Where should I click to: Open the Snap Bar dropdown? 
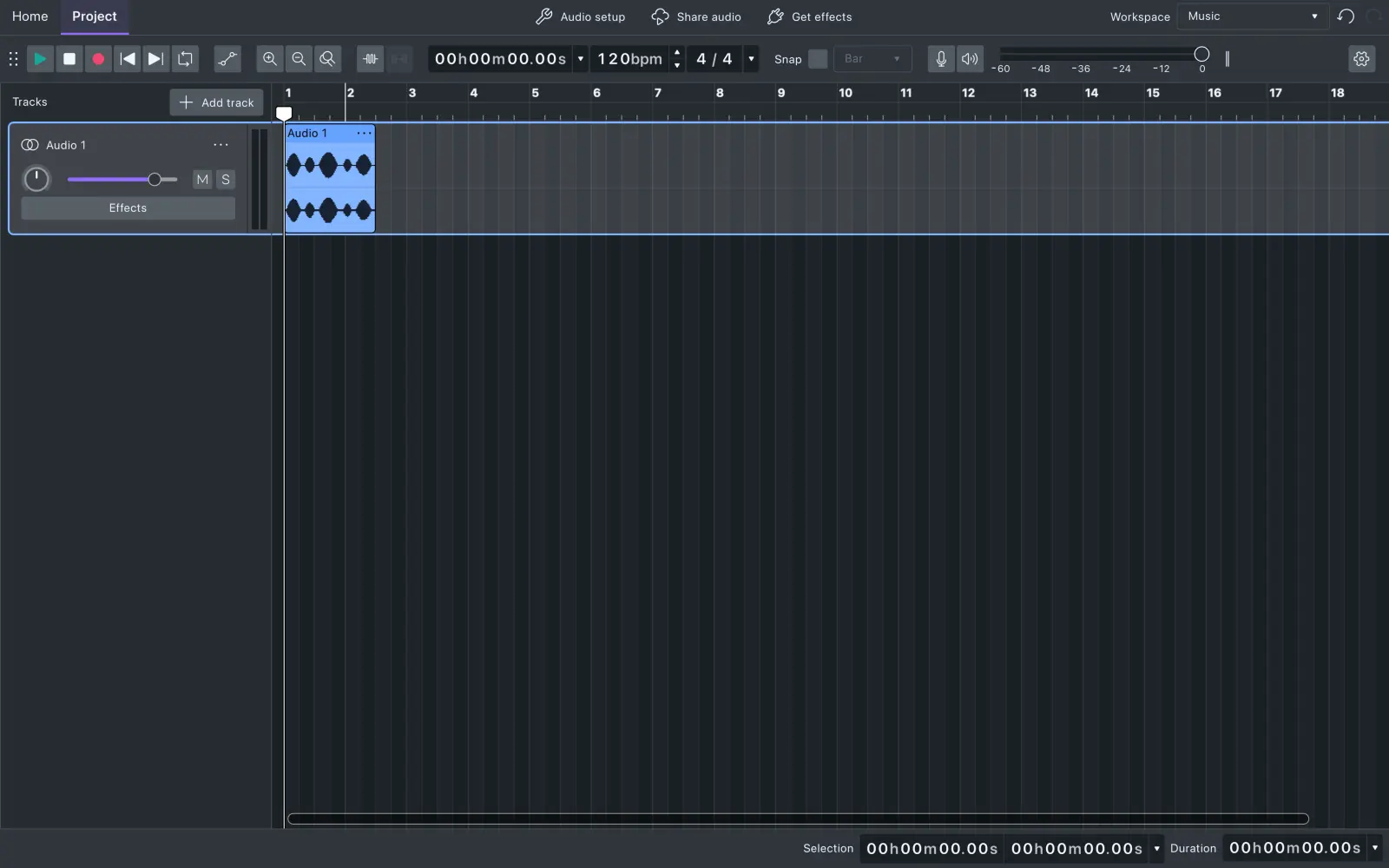pyautogui.click(x=872, y=59)
